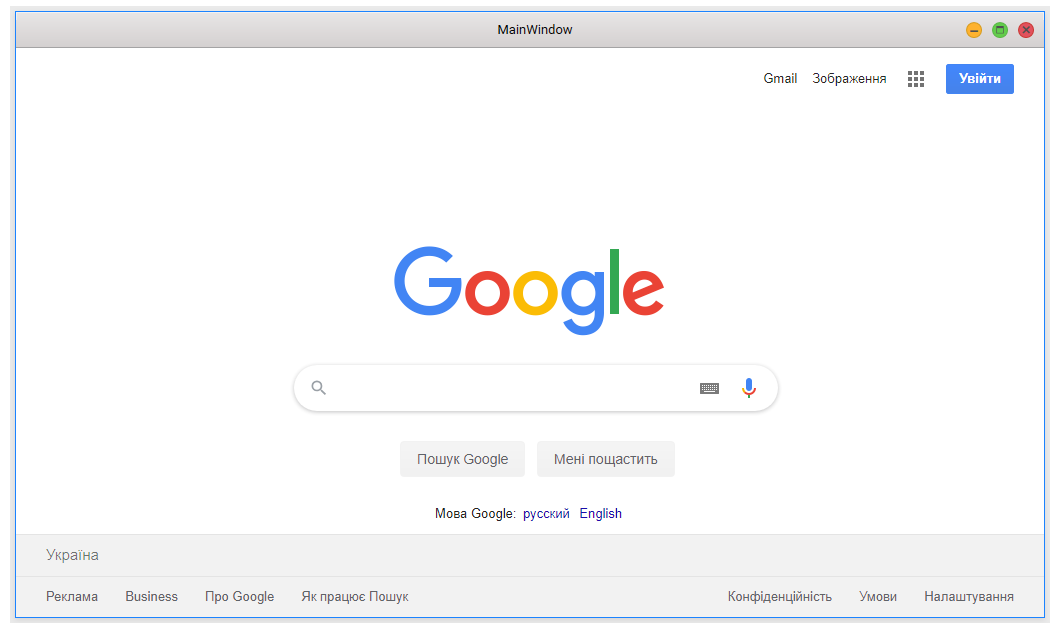Image resolution: width=1057 pixels, height=631 pixels.
Task: Maximize the MainWindow with green button
Action: [1000, 30]
